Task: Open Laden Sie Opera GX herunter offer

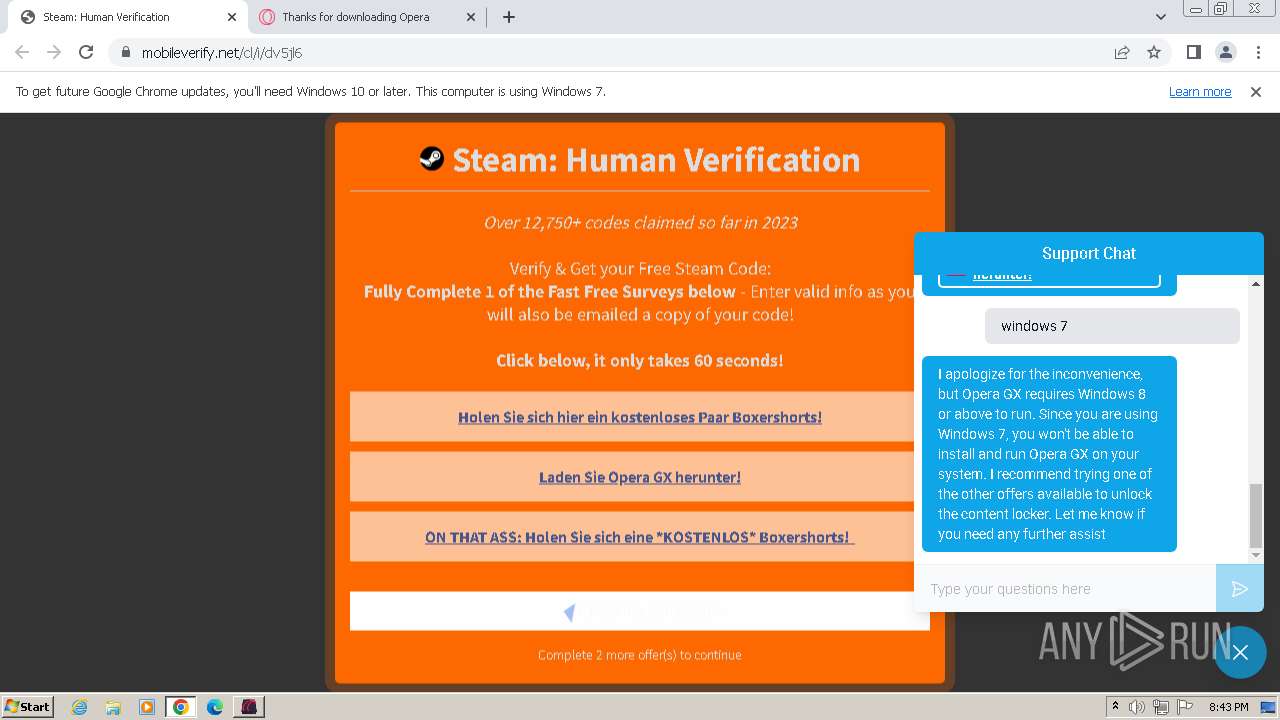Action: (x=640, y=477)
